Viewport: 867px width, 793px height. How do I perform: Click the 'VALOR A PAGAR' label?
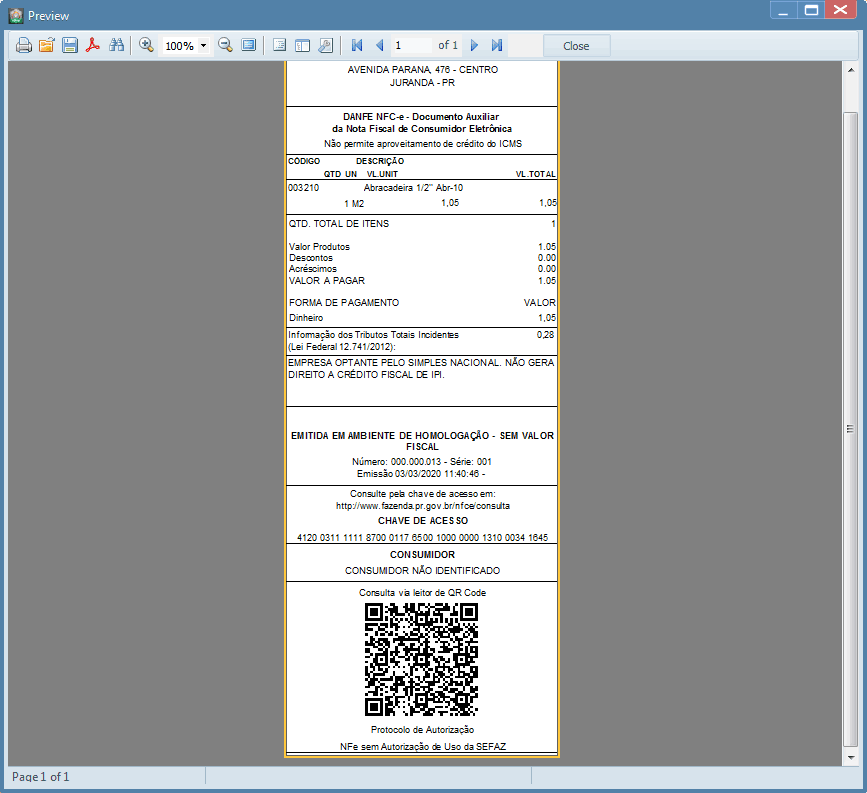tap(327, 281)
